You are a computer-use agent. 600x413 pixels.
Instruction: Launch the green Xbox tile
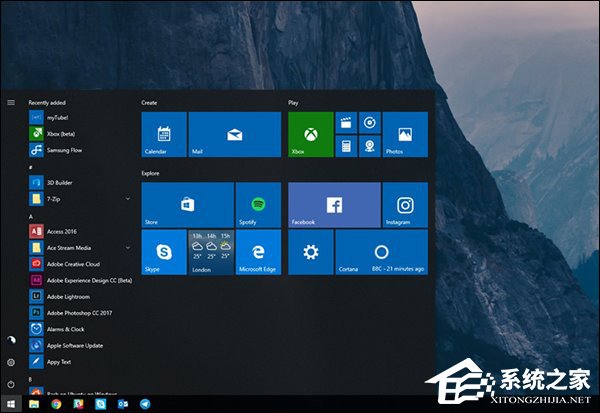coord(311,134)
